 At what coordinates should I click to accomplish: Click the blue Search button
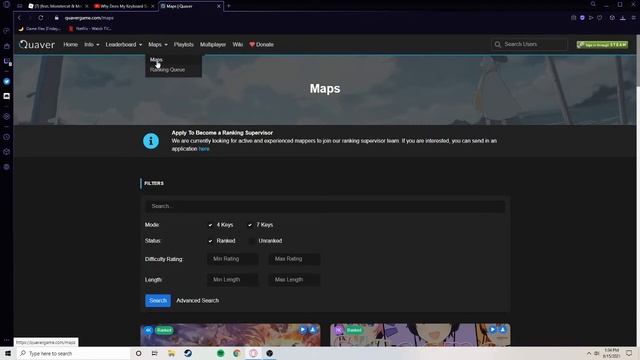tap(158, 300)
